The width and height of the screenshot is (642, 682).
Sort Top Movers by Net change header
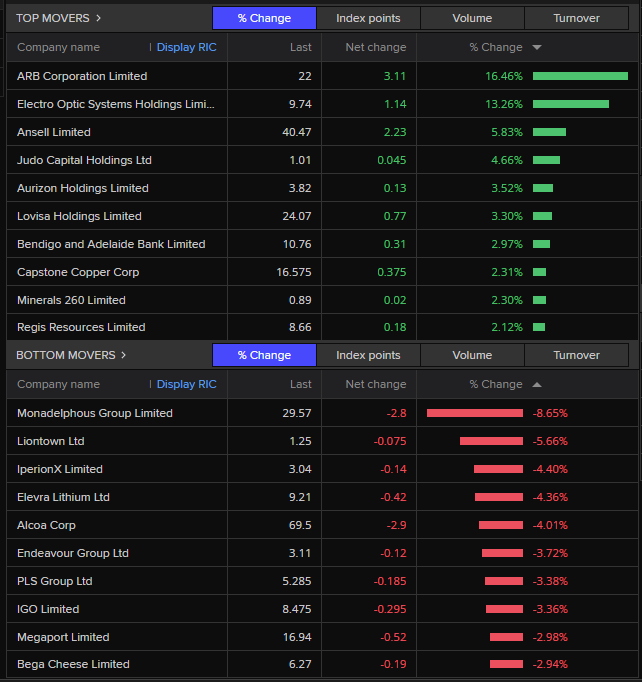376,47
